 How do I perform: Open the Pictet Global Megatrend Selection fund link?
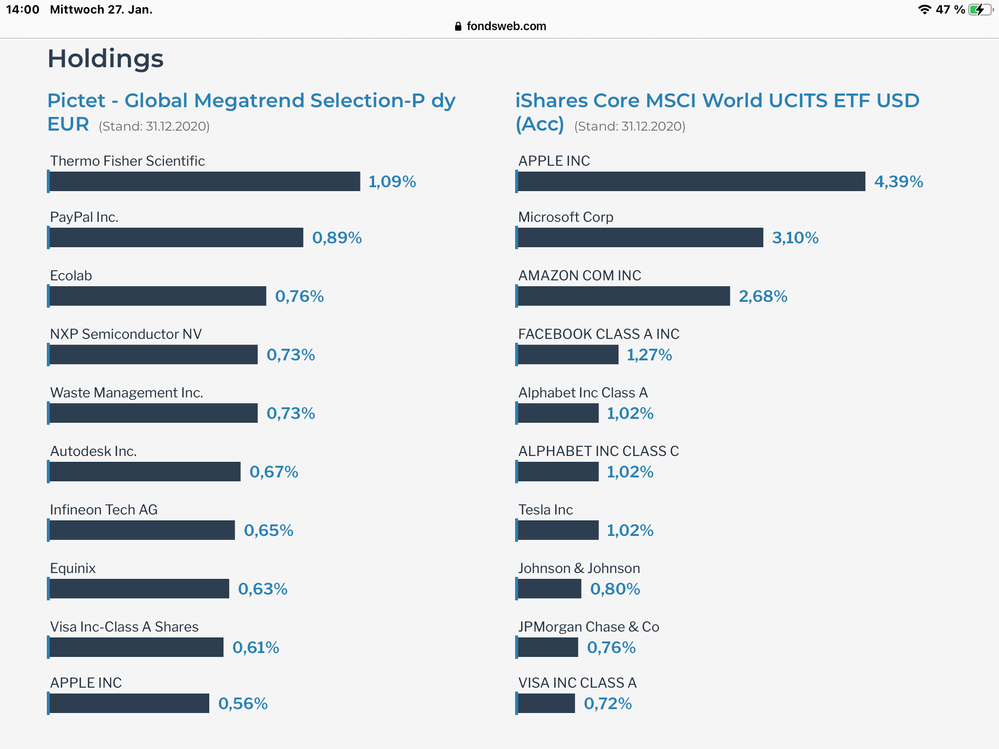[251, 101]
